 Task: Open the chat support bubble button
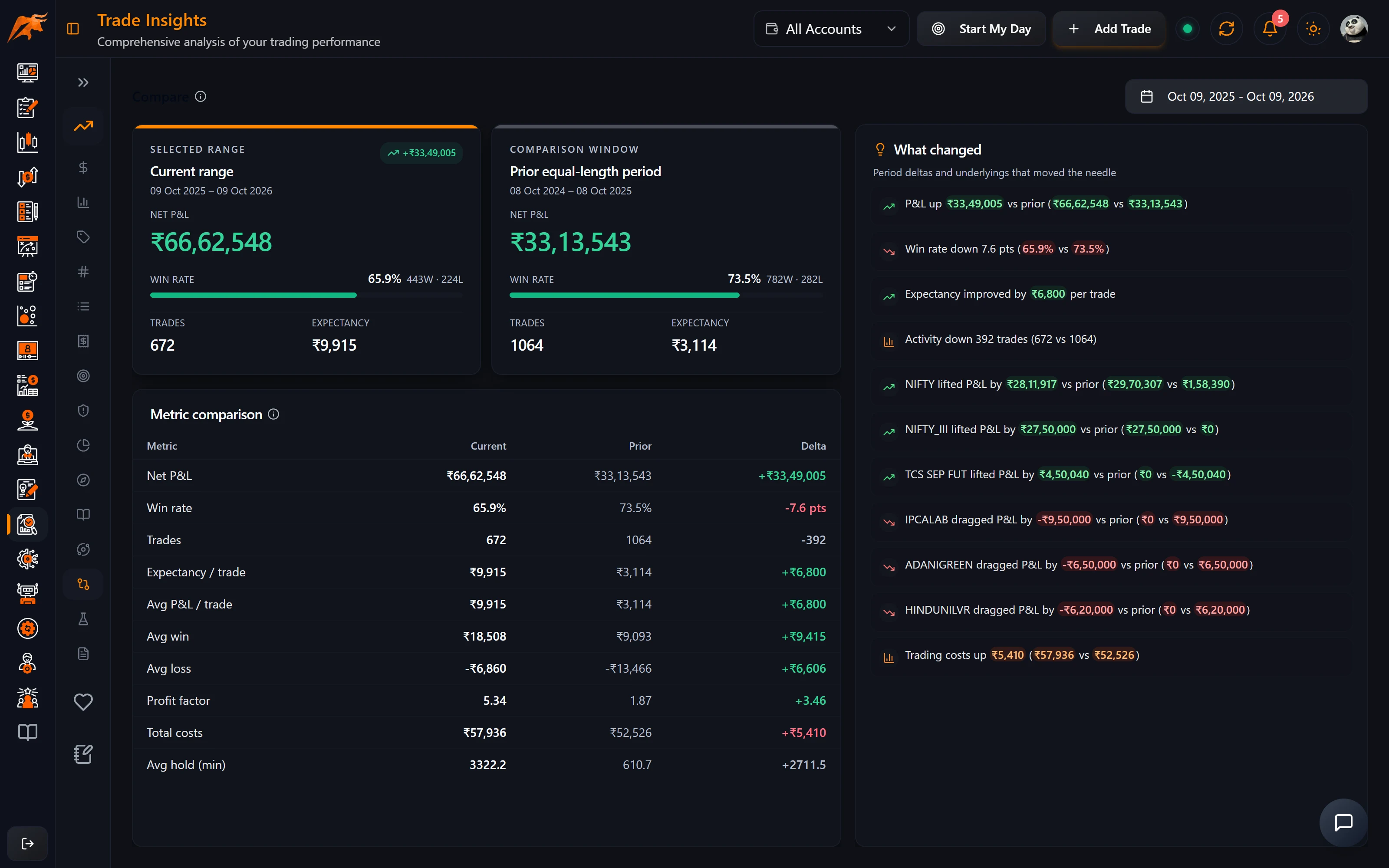pos(1343,822)
